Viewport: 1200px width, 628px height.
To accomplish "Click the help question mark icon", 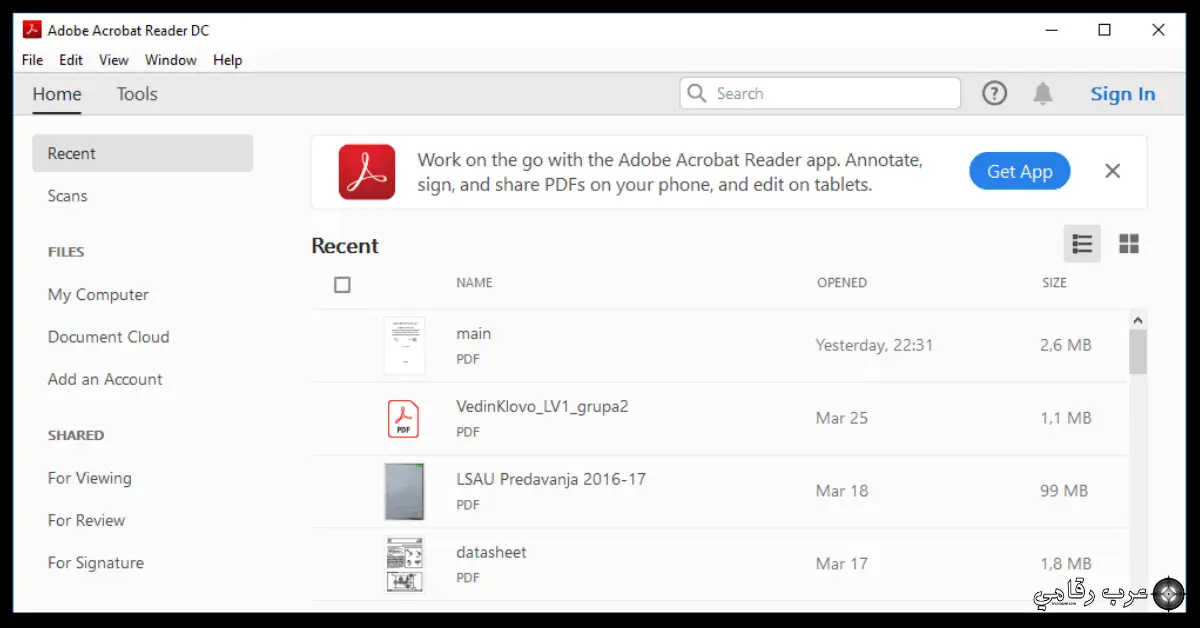I will pyautogui.click(x=994, y=93).
